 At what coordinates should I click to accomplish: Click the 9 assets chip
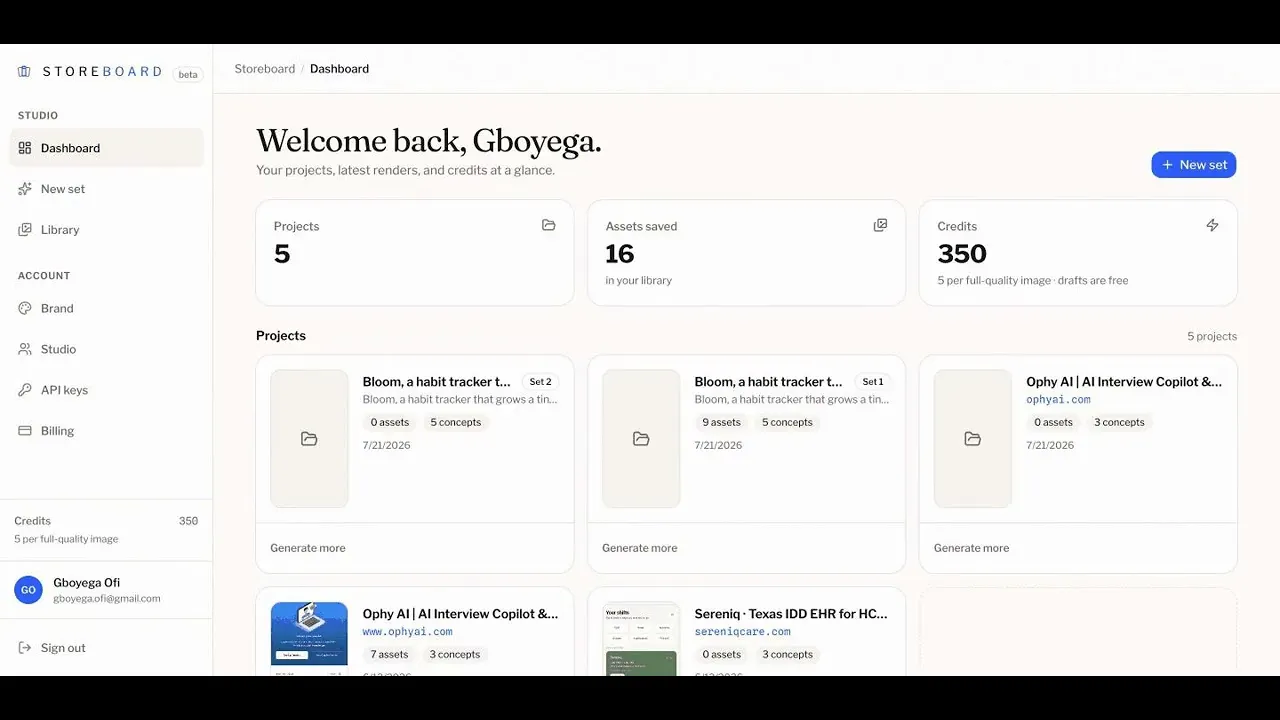tap(721, 422)
